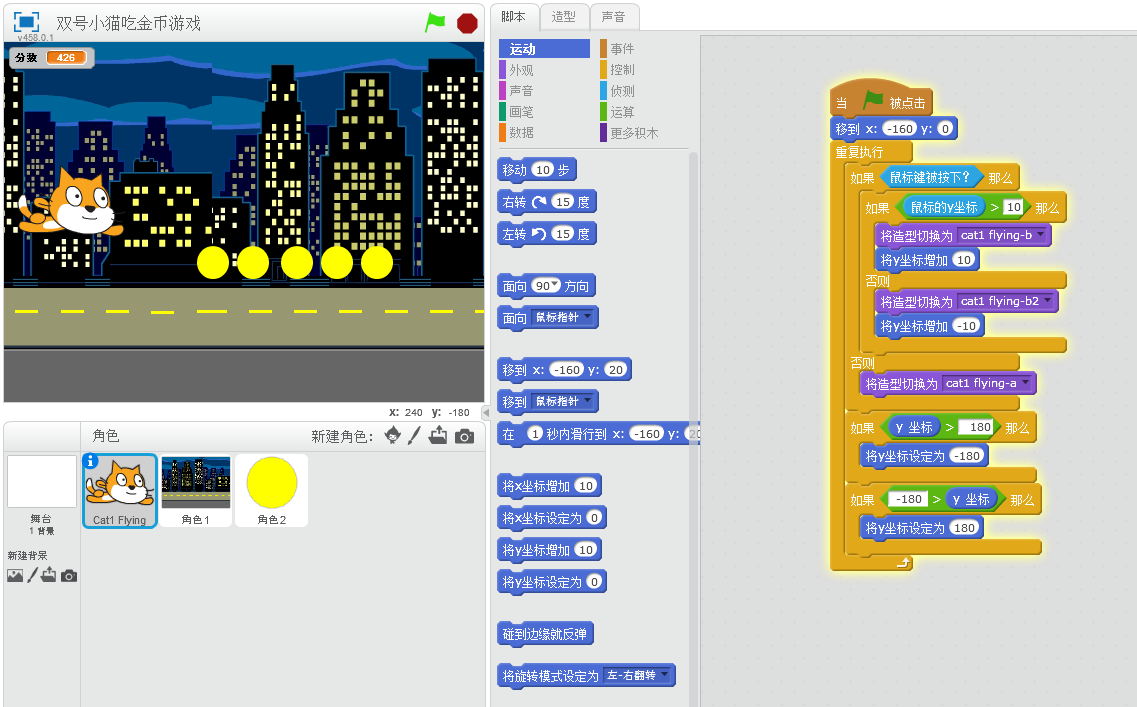Edit -180 value in 将y坐标设定为 script block
Viewport: 1137px width, 707px height.
click(x=967, y=456)
